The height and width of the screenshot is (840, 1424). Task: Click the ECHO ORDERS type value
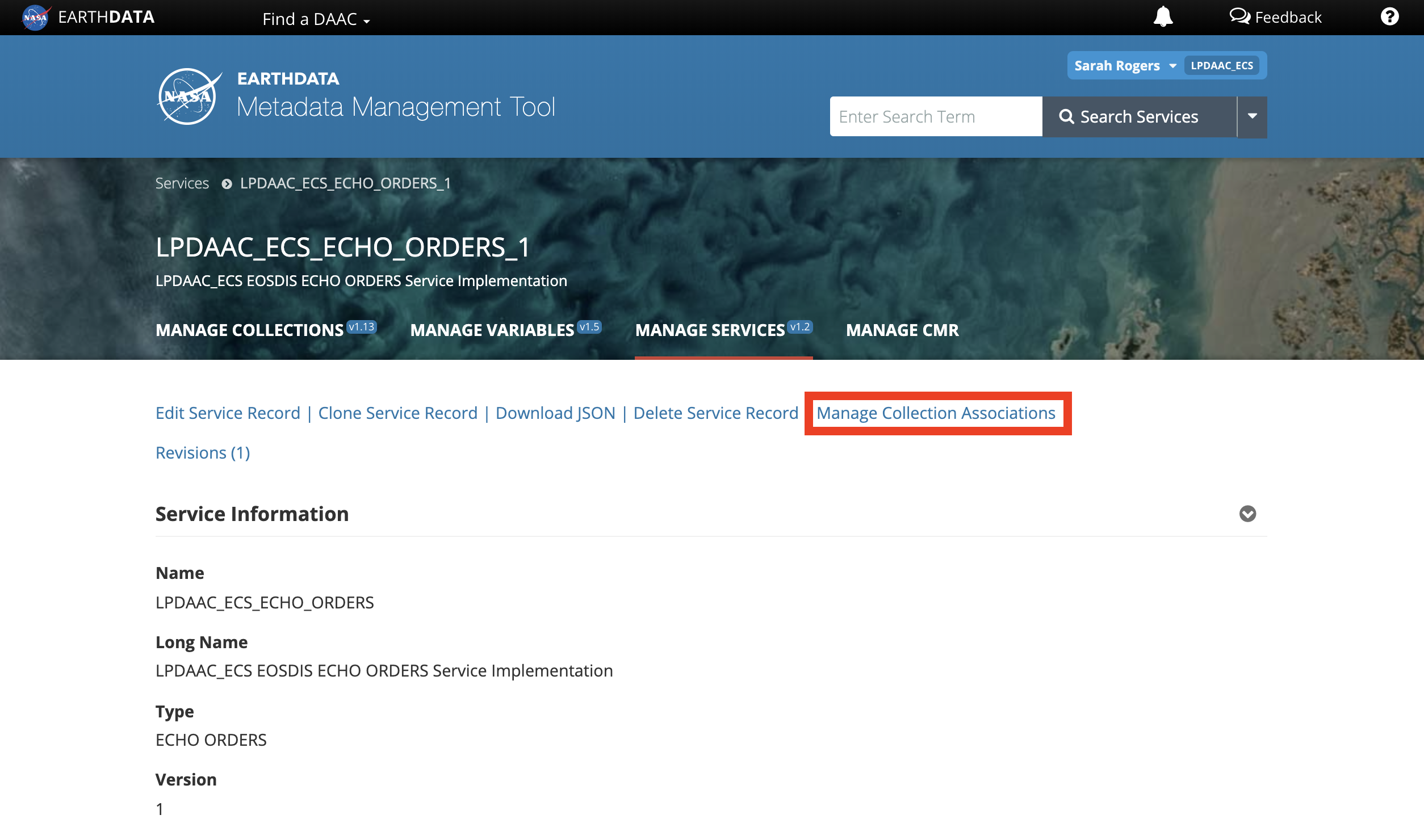[211, 740]
